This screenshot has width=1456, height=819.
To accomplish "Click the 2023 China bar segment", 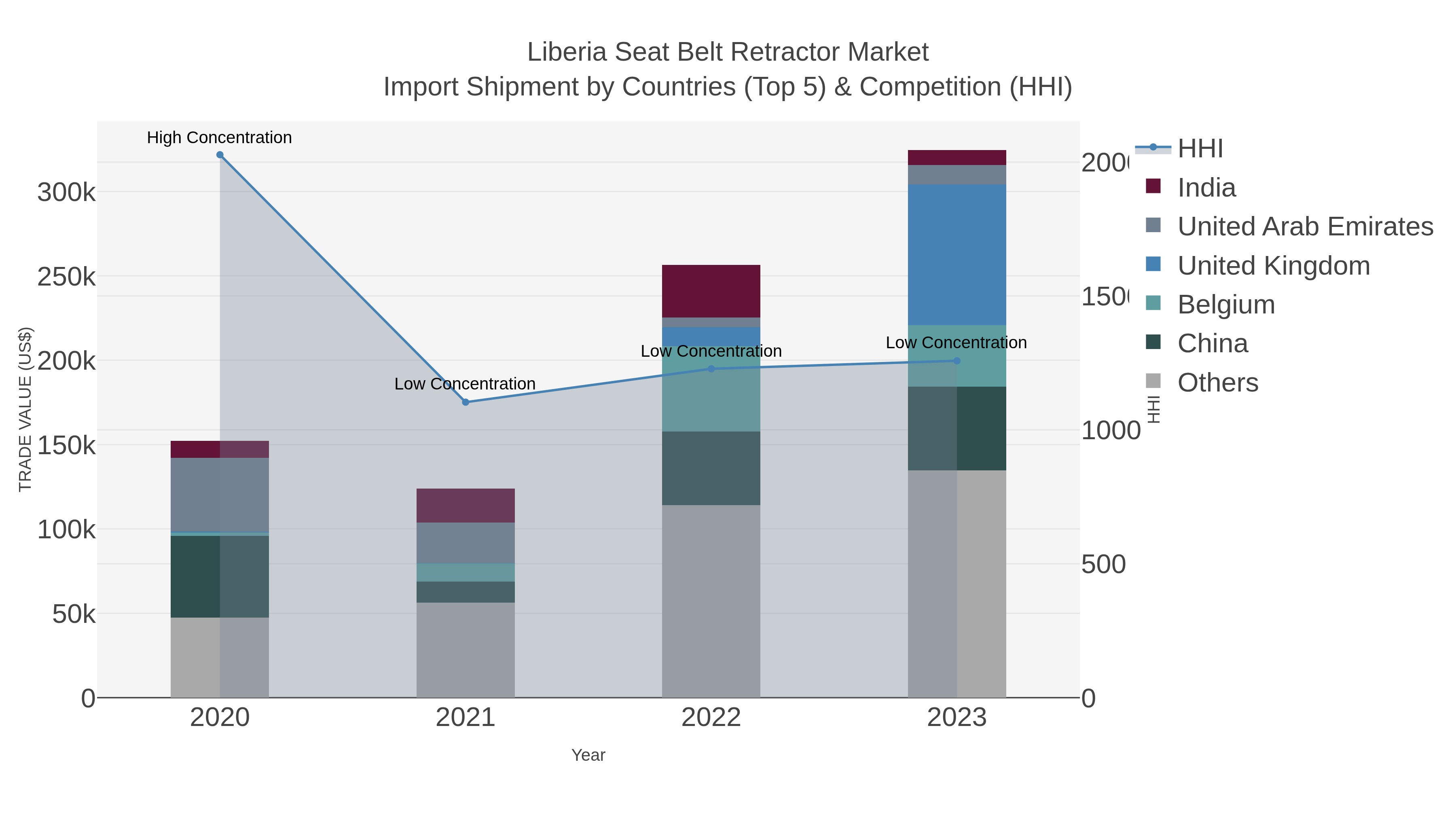I will click(x=957, y=428).
